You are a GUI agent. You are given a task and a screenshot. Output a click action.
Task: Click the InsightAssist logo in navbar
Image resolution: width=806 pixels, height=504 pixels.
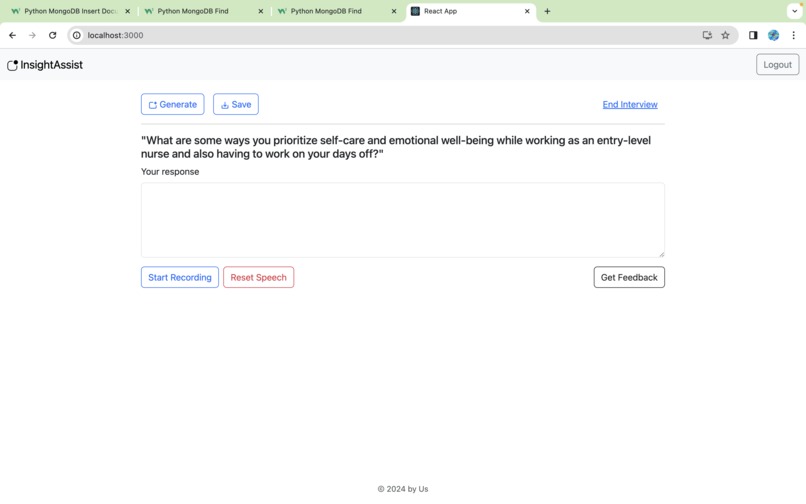(x=45, y=65)
